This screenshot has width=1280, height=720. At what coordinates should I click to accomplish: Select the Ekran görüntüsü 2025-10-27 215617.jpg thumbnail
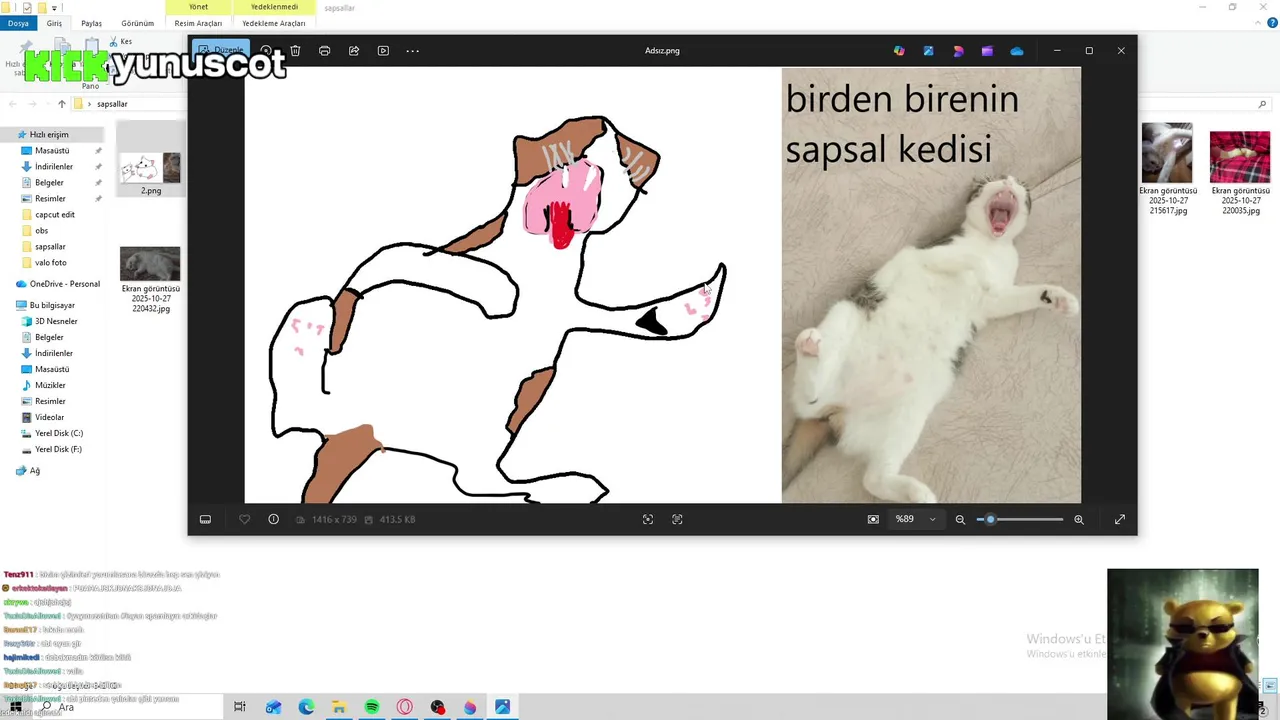tap(1167, 152)
